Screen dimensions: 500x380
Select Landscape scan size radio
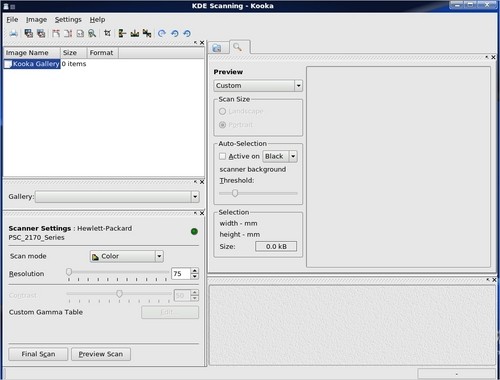coord(222,111)
